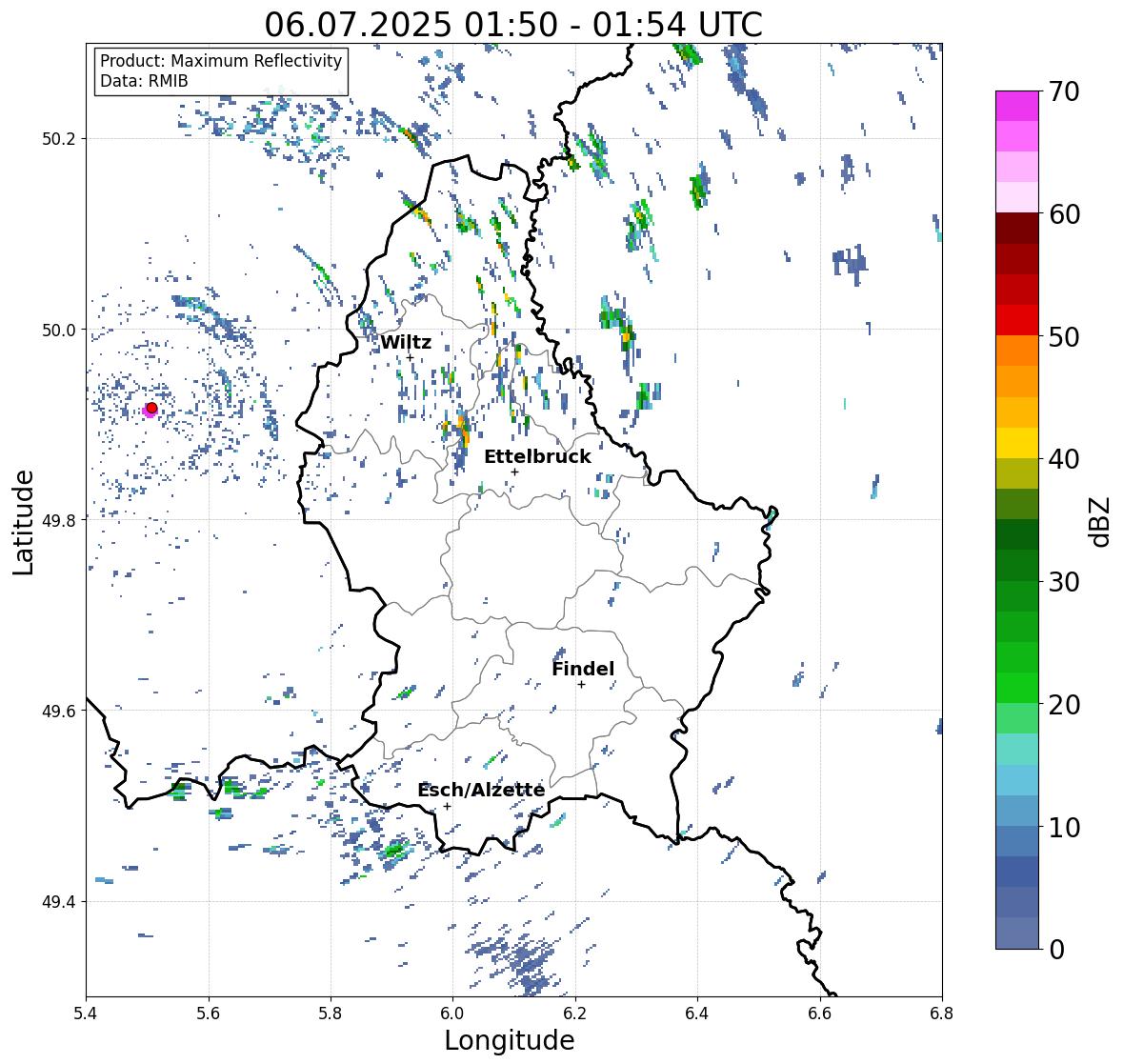Click the yellow colorbar segment above 40
The image size is (1123, 1064).
1017,443
